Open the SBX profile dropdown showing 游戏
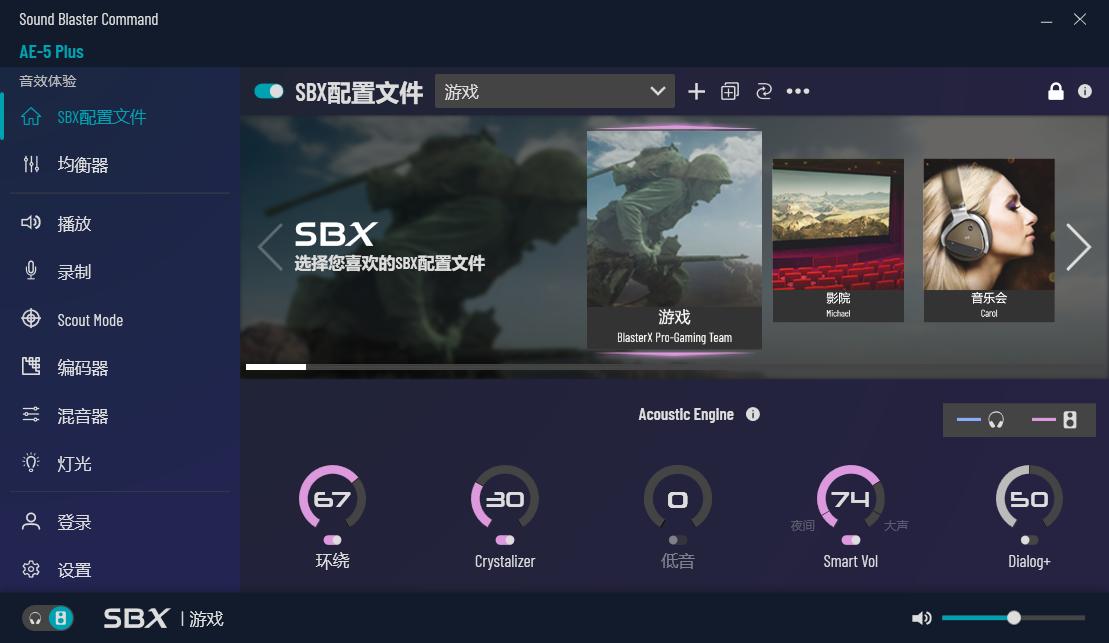Screen dimensions: 1109x643 554,90
